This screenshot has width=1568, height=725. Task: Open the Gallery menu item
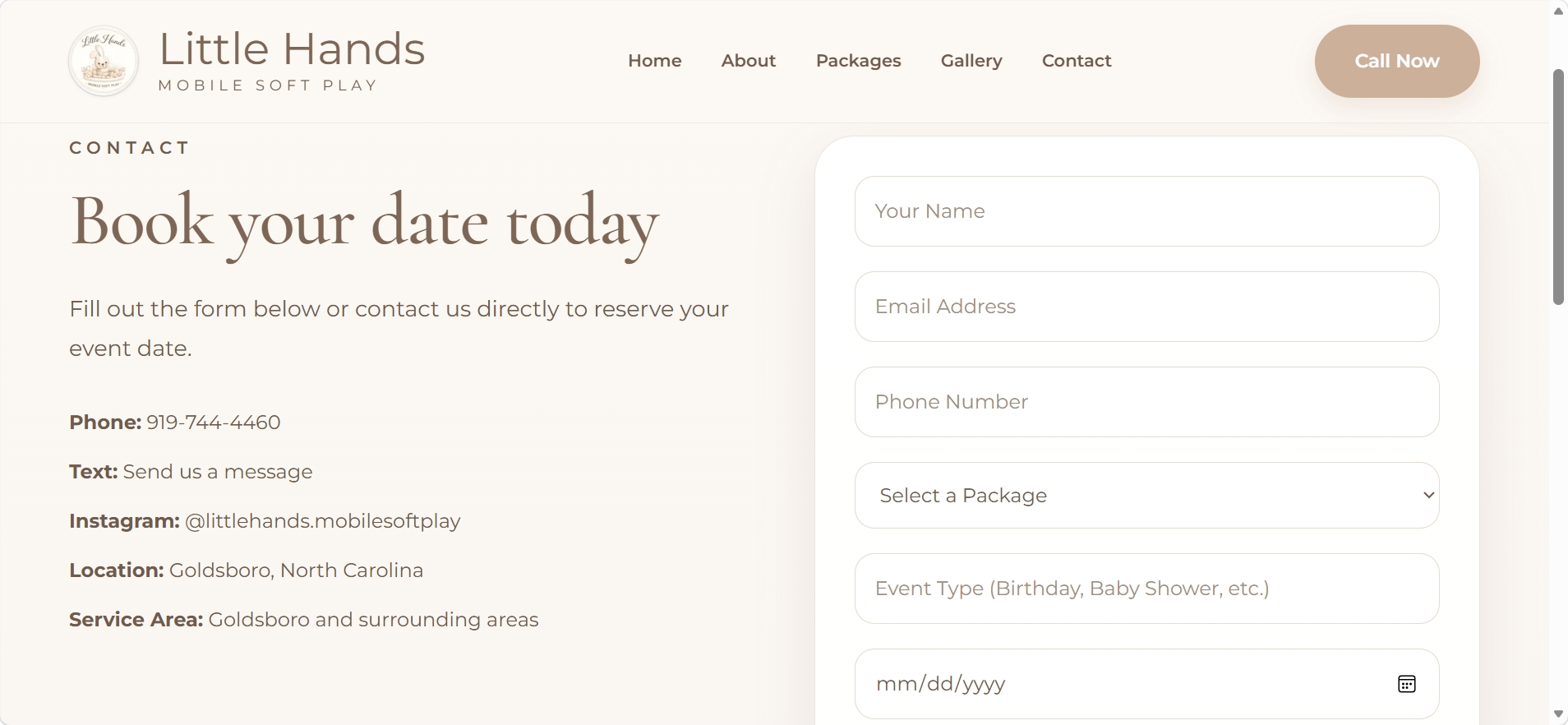coord(971,61)
